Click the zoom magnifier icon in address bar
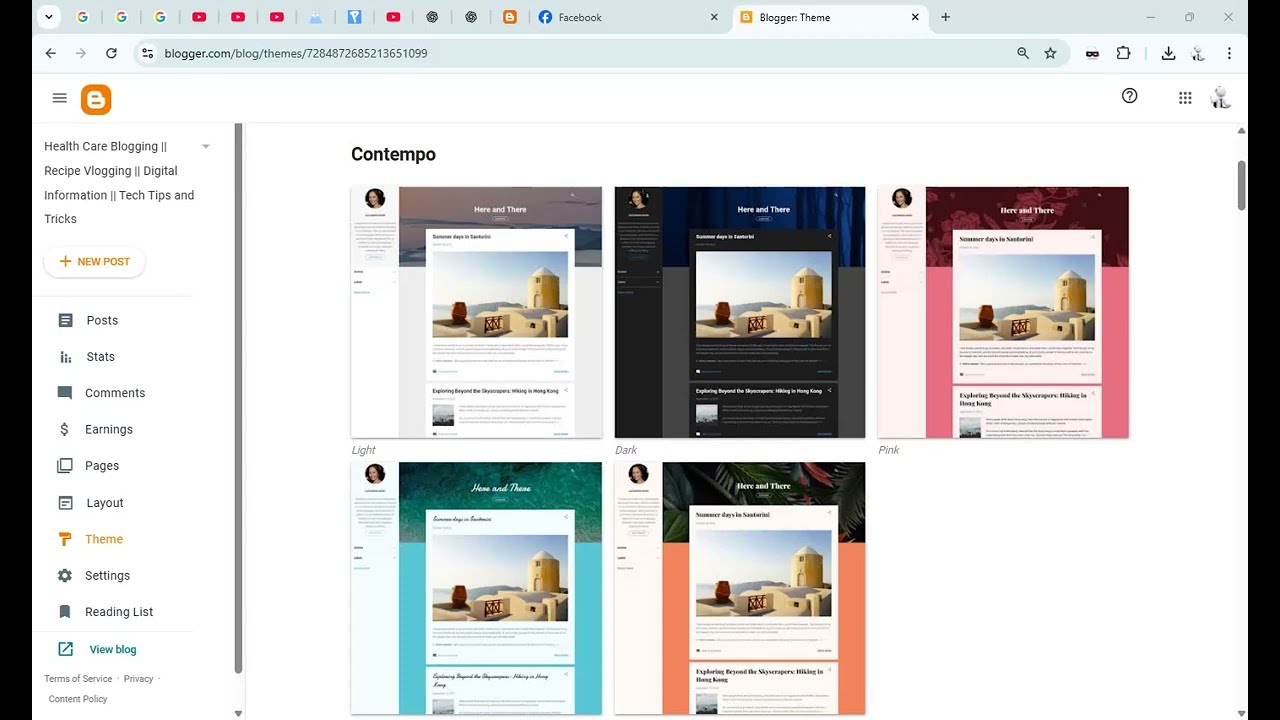The height and width of the screenshot is (720, 1280). tap(1023, 53)
